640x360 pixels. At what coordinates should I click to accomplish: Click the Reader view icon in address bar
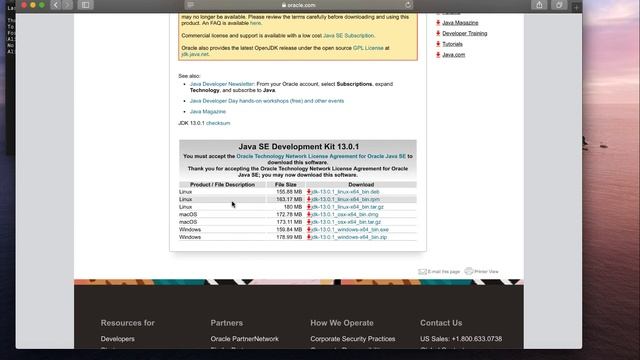pyautogui.click(x=191, y=5)
